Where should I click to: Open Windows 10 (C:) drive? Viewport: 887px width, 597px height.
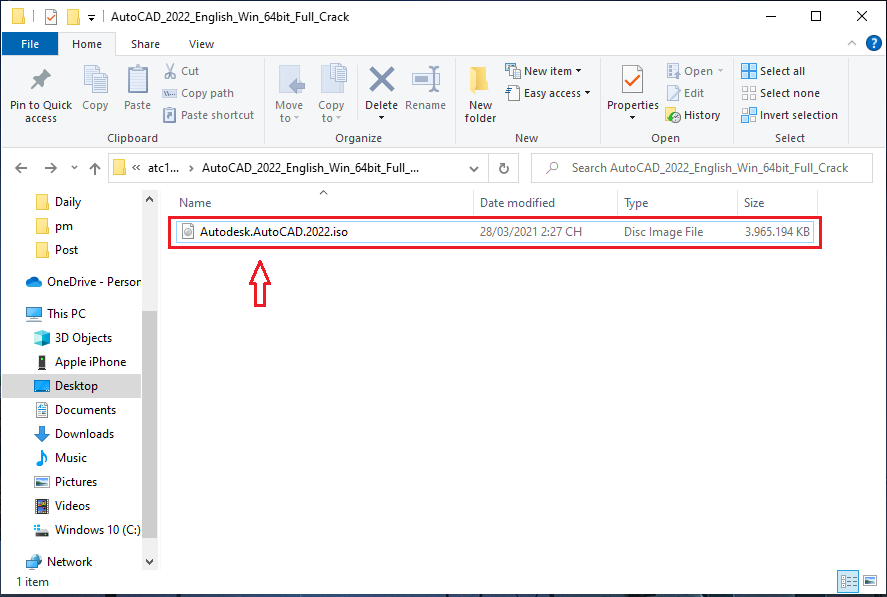click(87, 530)
